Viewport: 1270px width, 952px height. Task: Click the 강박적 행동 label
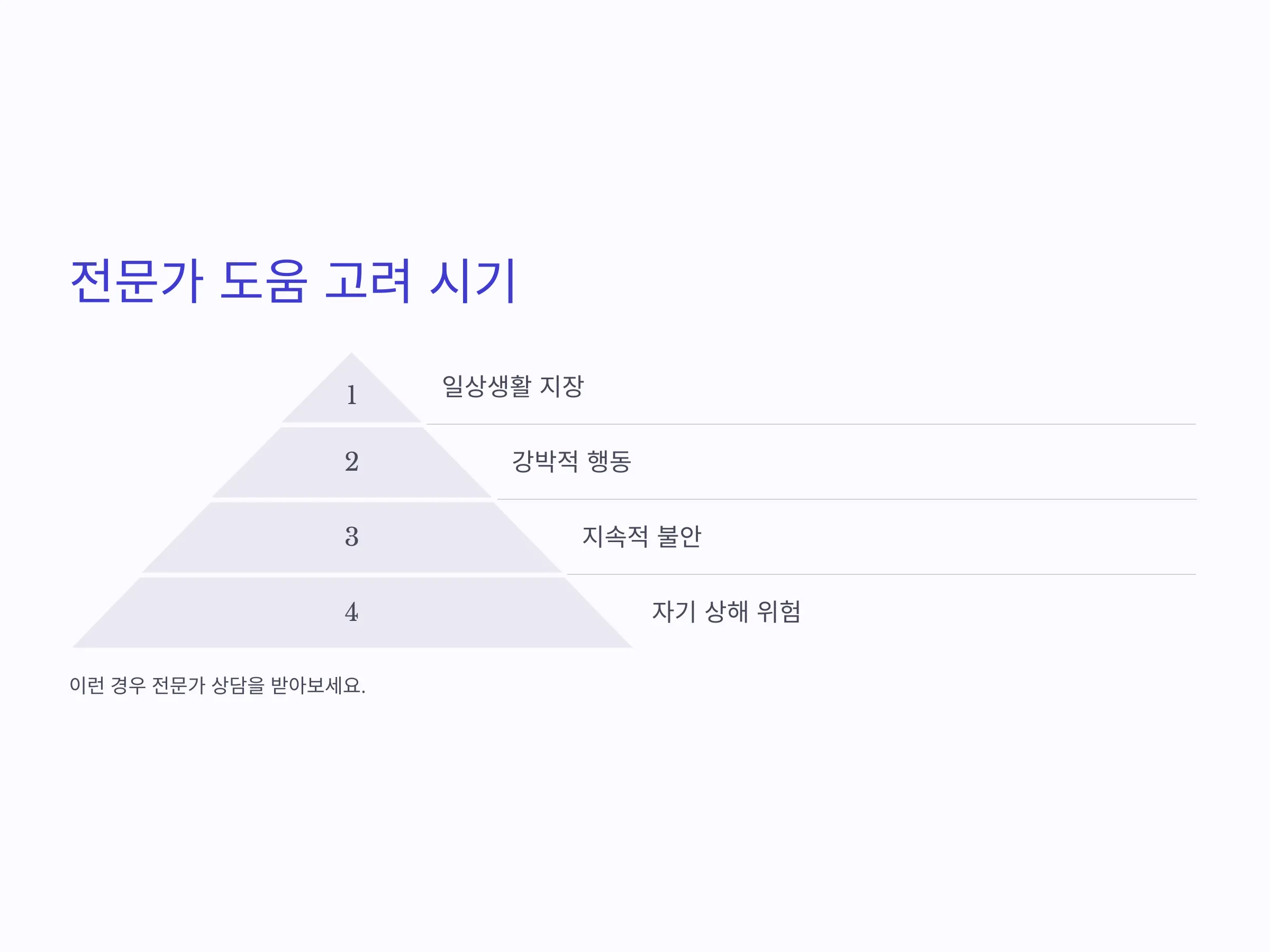tap(571, 461)
